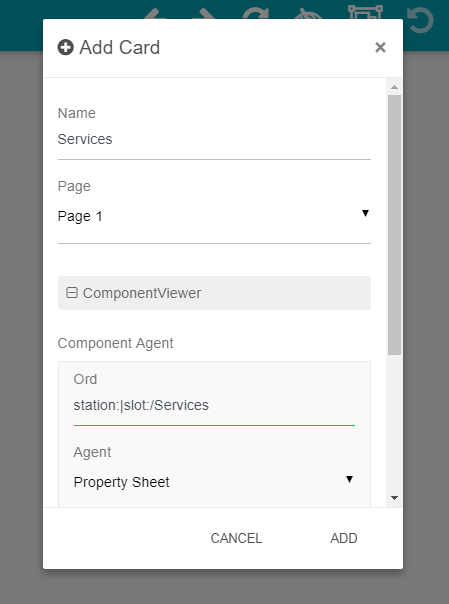Open the Page dropdown showing Page 1

tap(214, 216)
